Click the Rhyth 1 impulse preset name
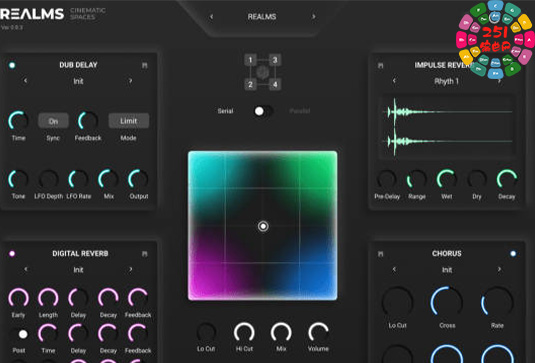The width and height of the screenshot is (535, 363). 446,81
